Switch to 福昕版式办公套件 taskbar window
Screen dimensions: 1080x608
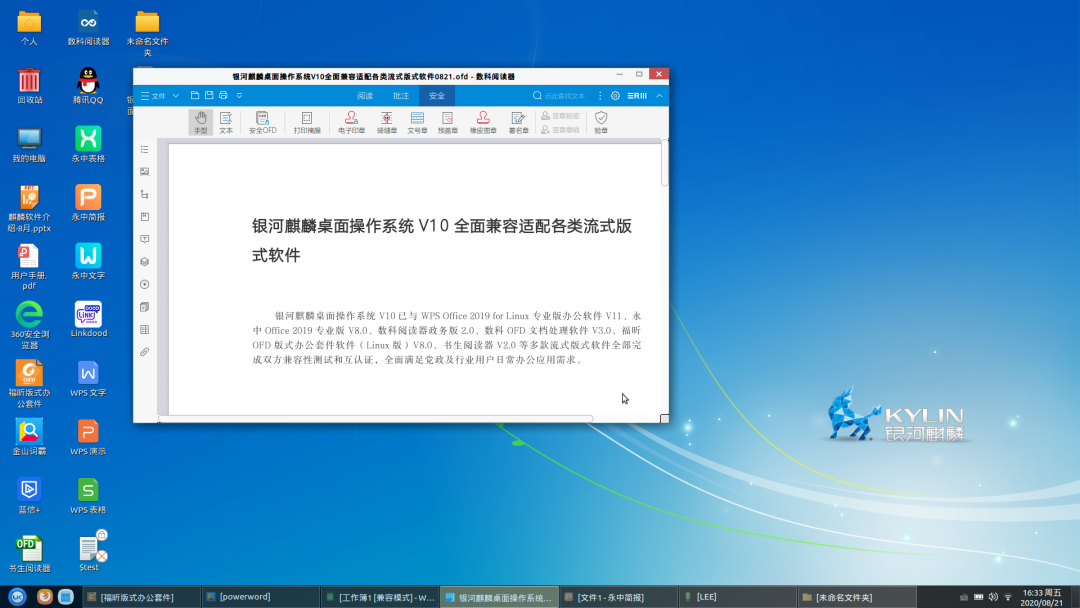tap(141, 597)
